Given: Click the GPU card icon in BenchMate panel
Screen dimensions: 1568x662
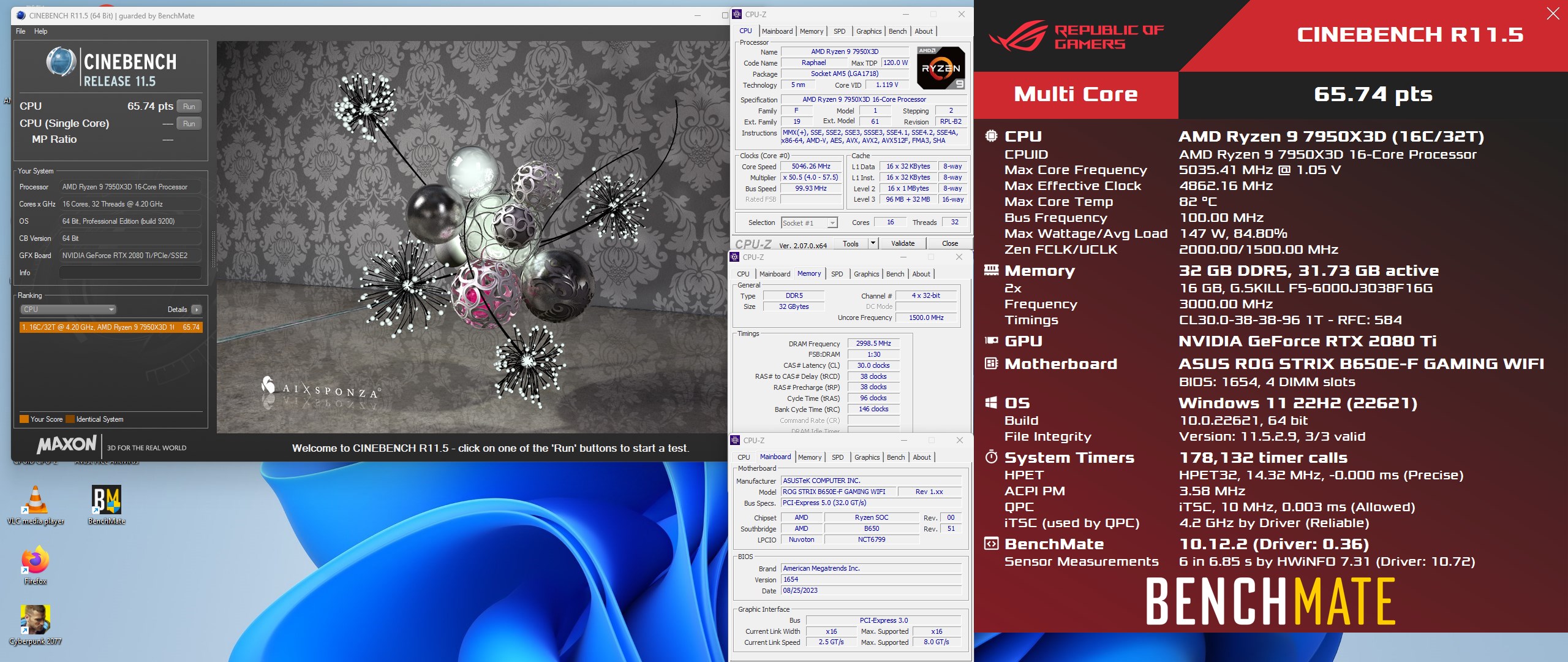Looking at the screenshot, I should point(991,340).
